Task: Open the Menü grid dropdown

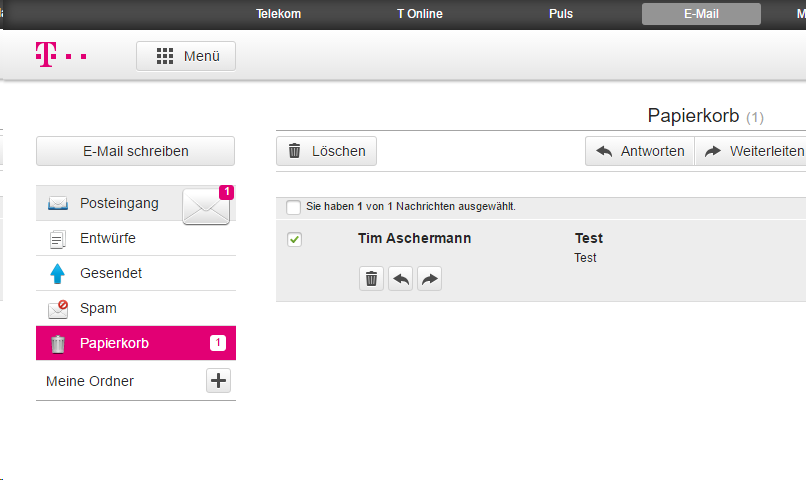Action: coord(186,56)
